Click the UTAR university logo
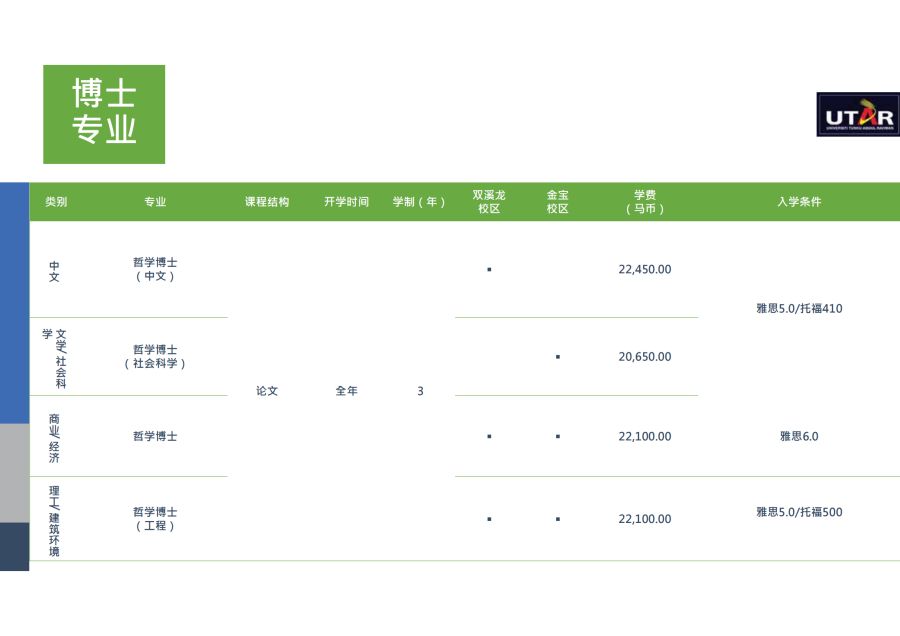Viewport: 900px width, 636px height. [857, 115]
